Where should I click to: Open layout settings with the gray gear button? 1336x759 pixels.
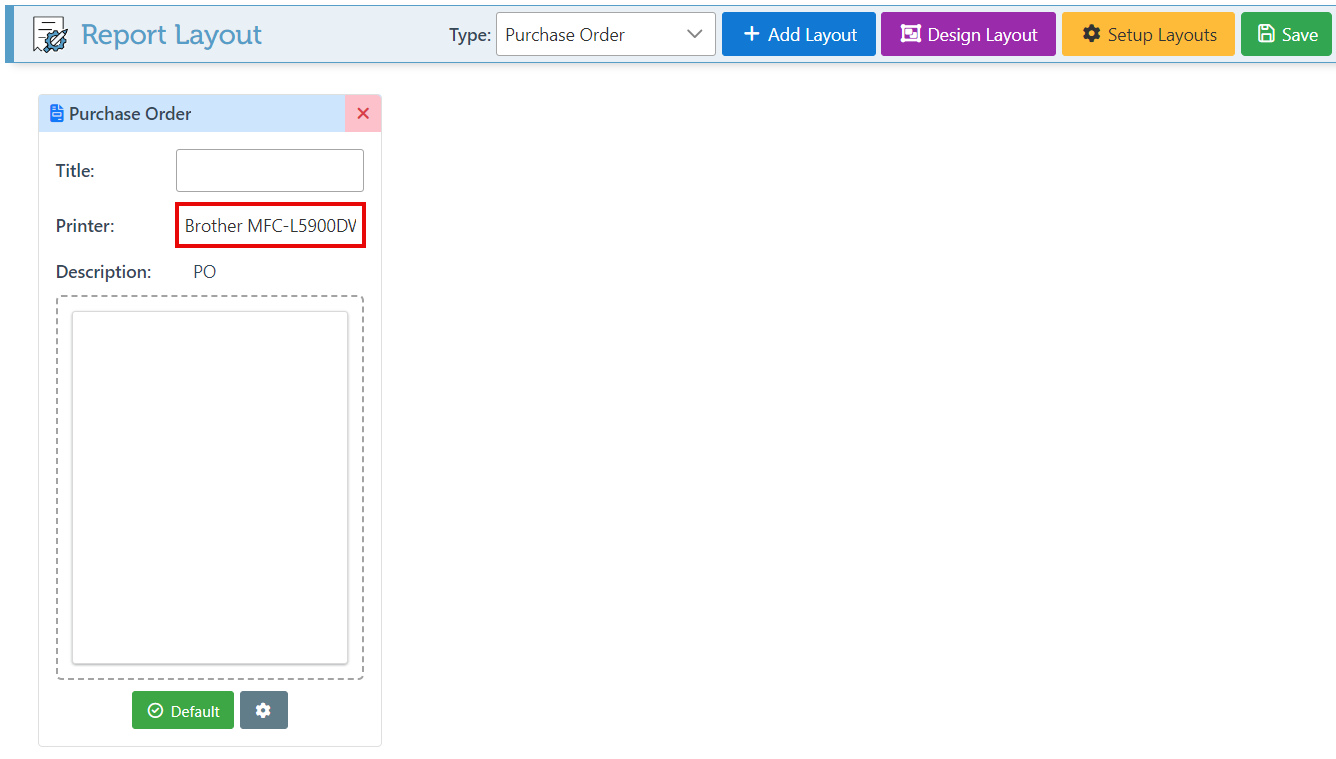tap(263, 711)
